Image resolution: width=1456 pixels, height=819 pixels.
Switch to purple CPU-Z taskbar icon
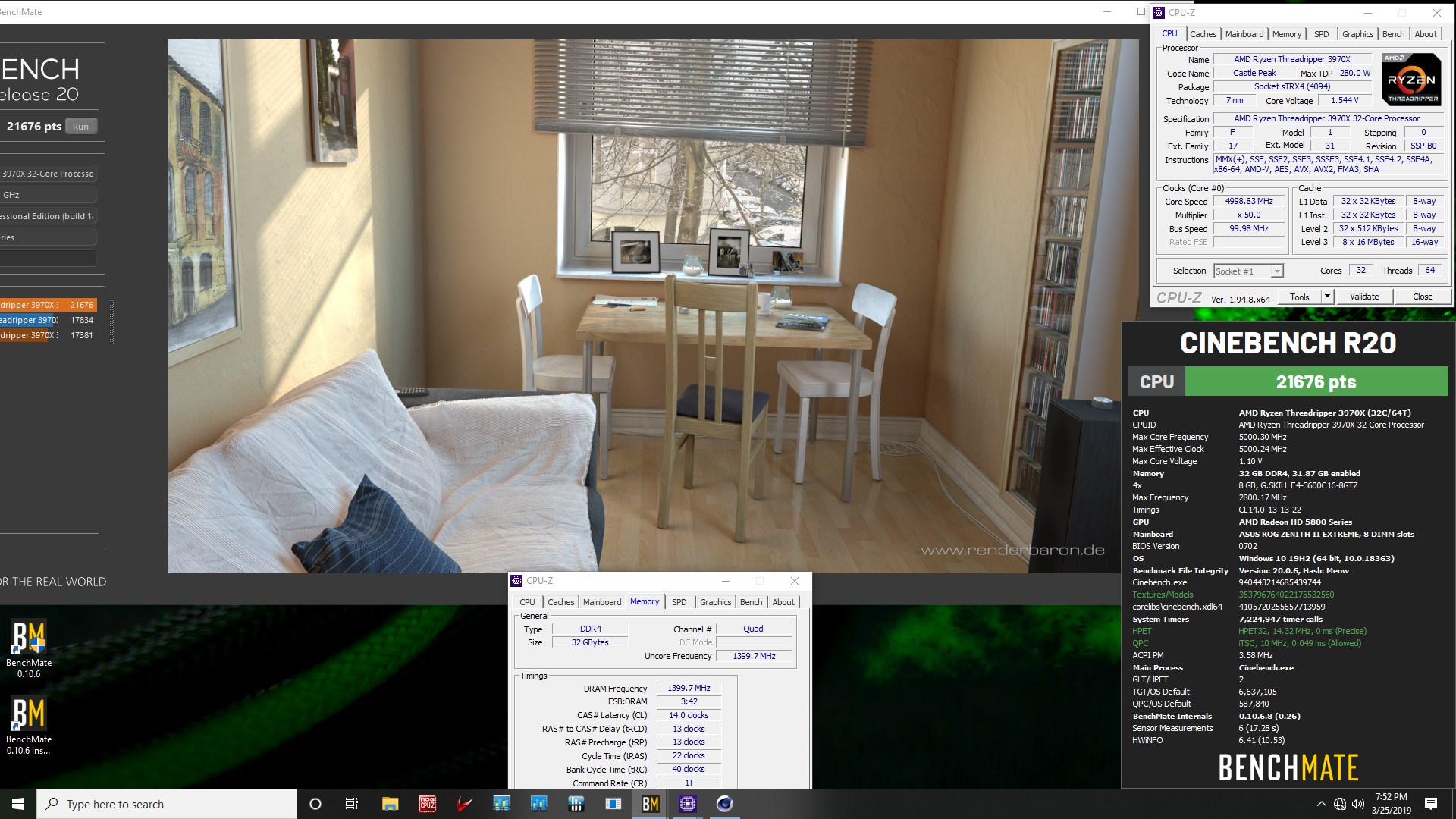687,804
